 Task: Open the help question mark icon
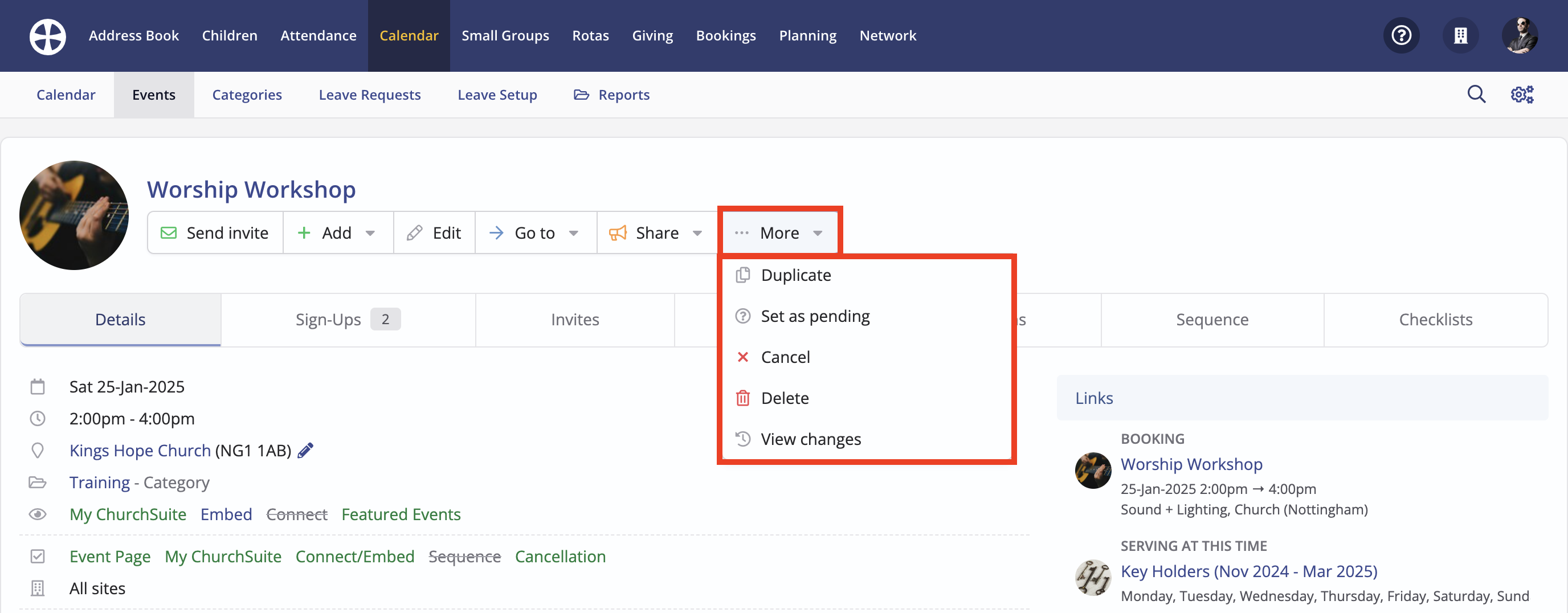click(1401, 35)
